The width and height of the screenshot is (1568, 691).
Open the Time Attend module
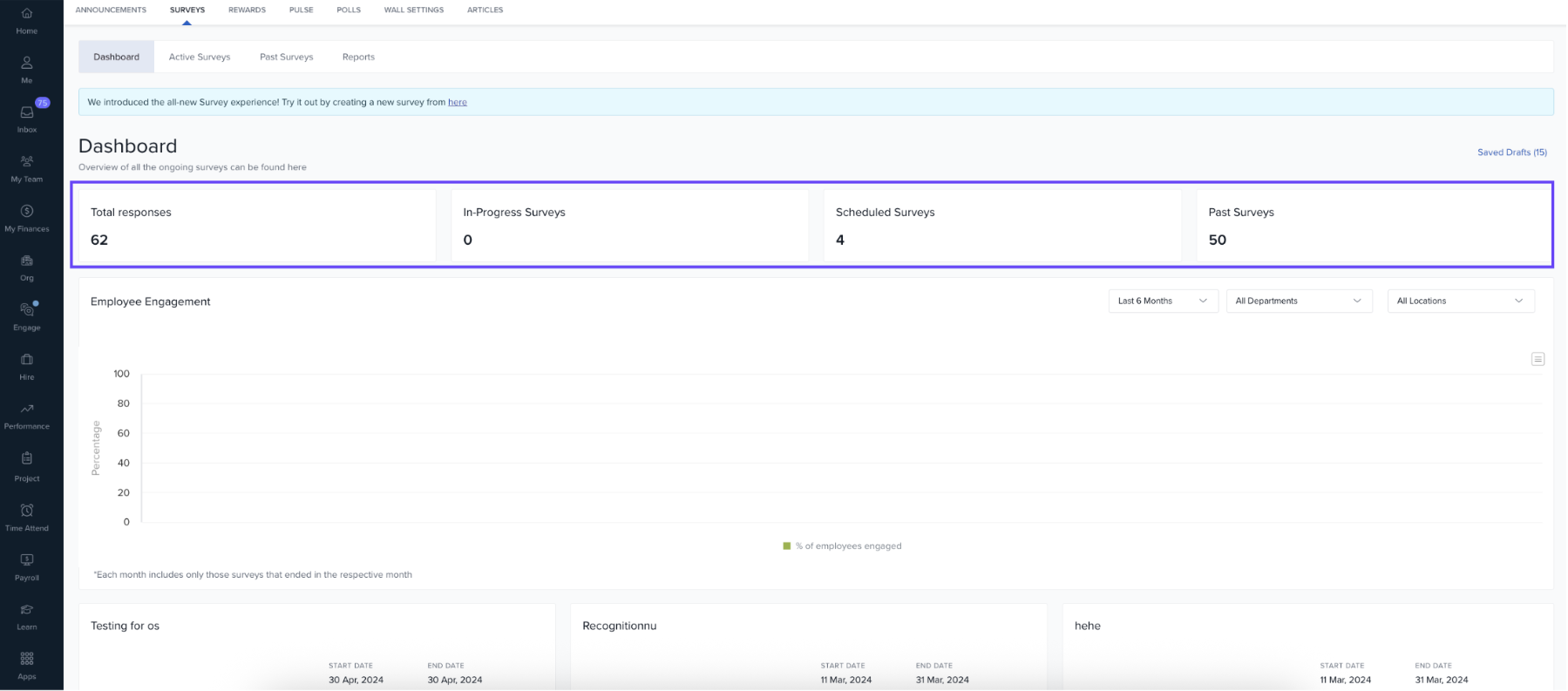pyautogui.click(x=27, y=517)
